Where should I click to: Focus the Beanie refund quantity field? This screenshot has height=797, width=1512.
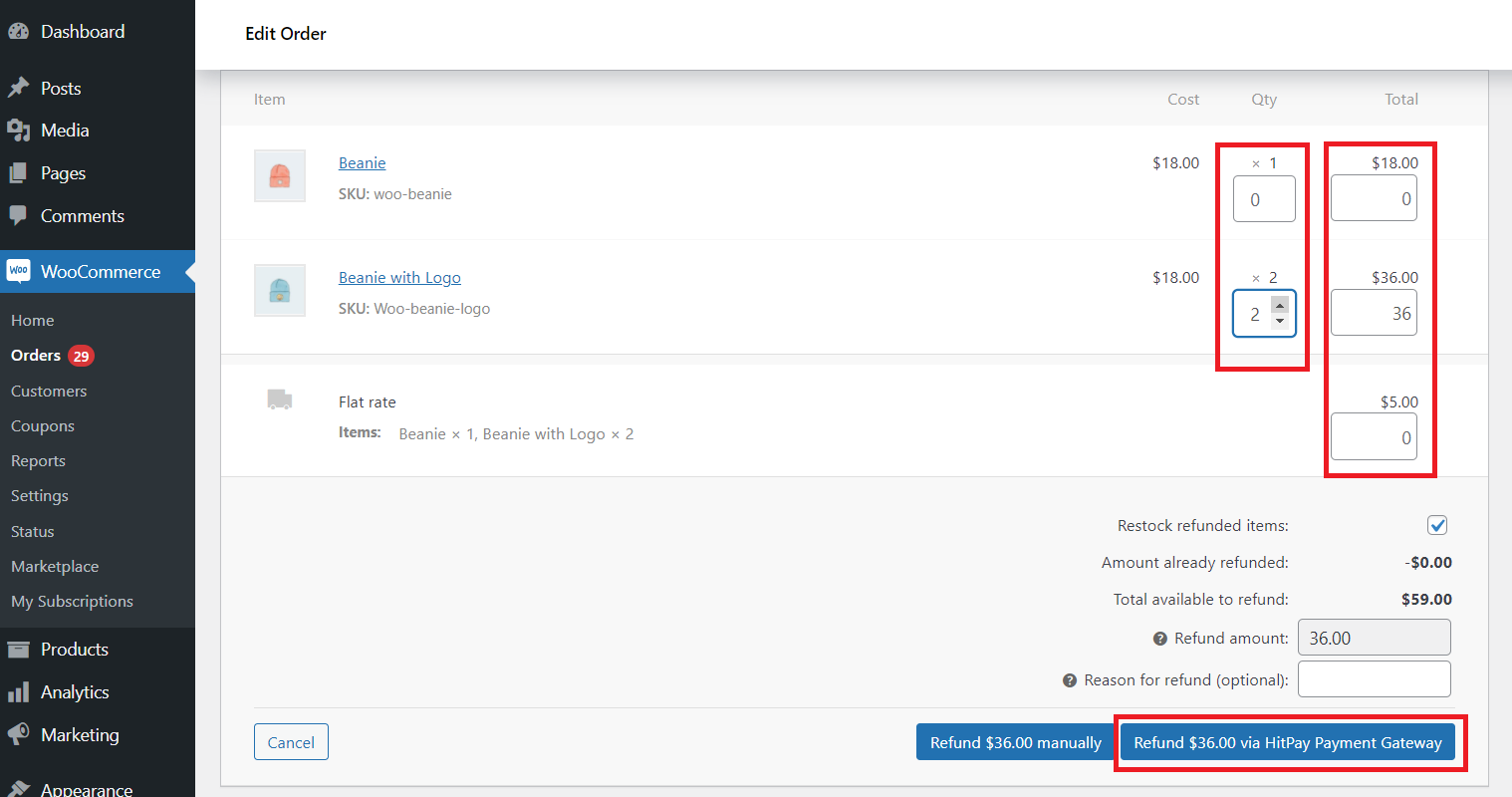coord(1264,199)
